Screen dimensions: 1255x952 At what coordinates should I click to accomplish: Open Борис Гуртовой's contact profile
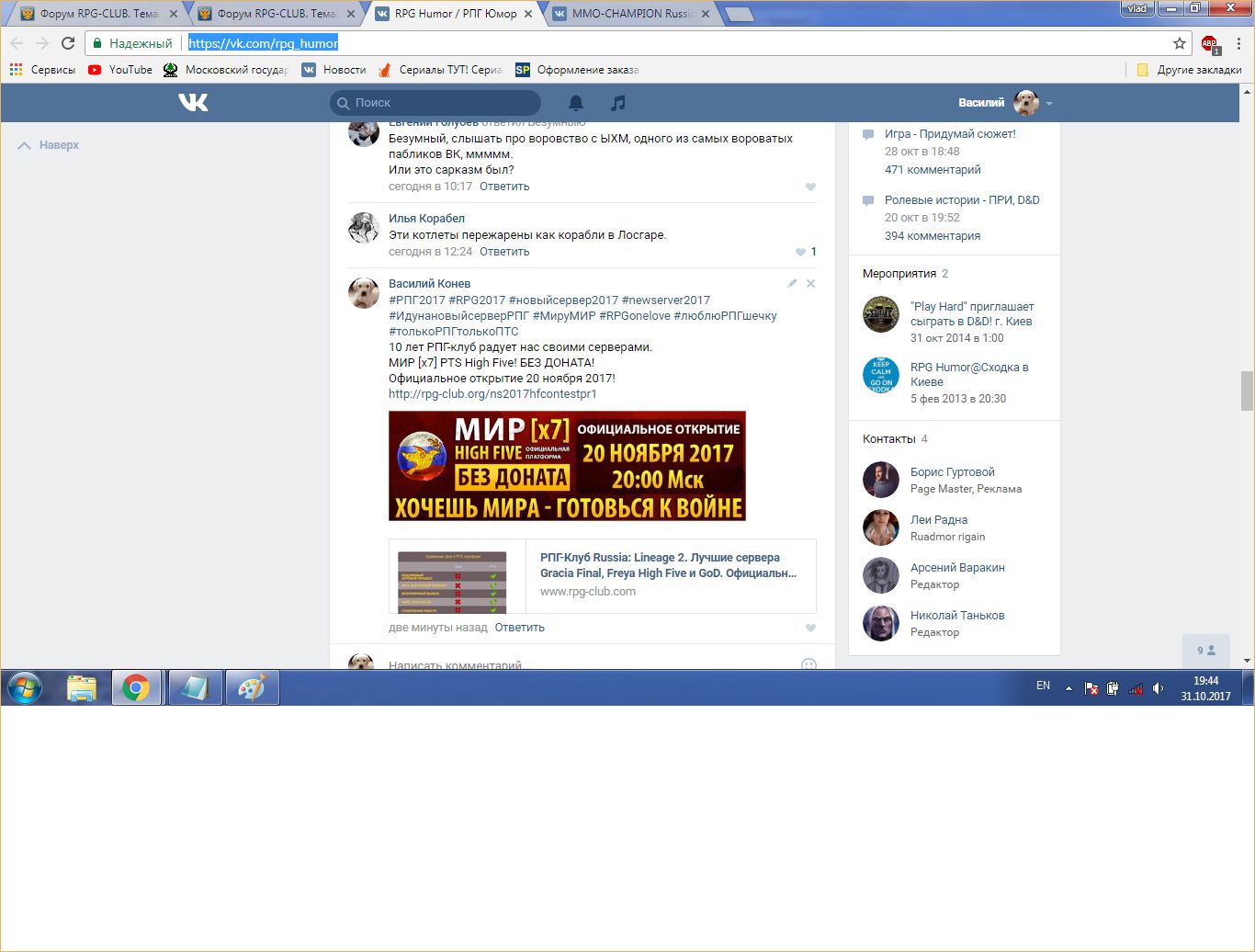pos(953,472)
